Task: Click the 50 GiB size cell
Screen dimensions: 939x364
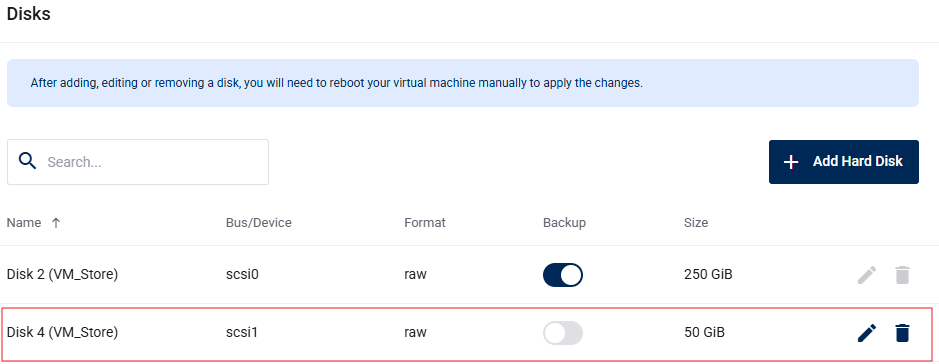Action: point(704,332)
